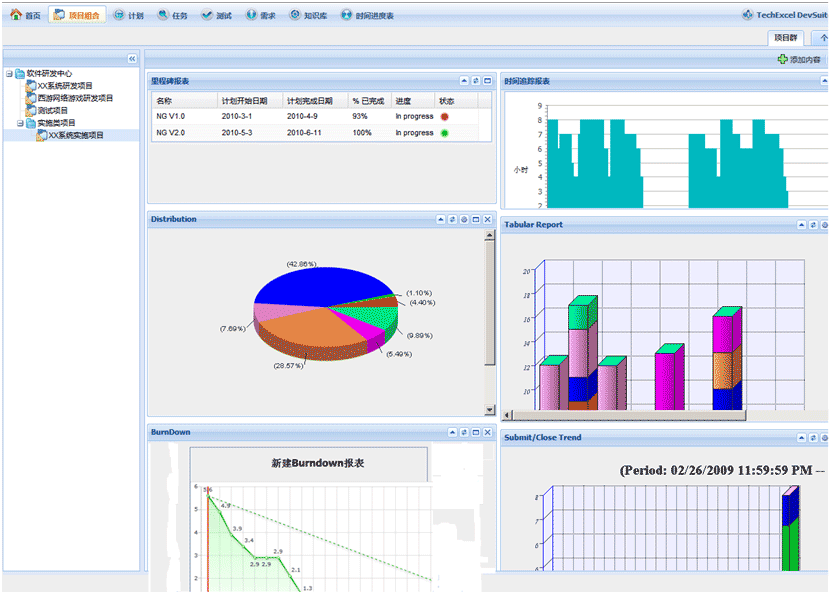Click the NG V1.0 milestone name
Viewport: 837px width, 594px height.
(x=170, y=116)
